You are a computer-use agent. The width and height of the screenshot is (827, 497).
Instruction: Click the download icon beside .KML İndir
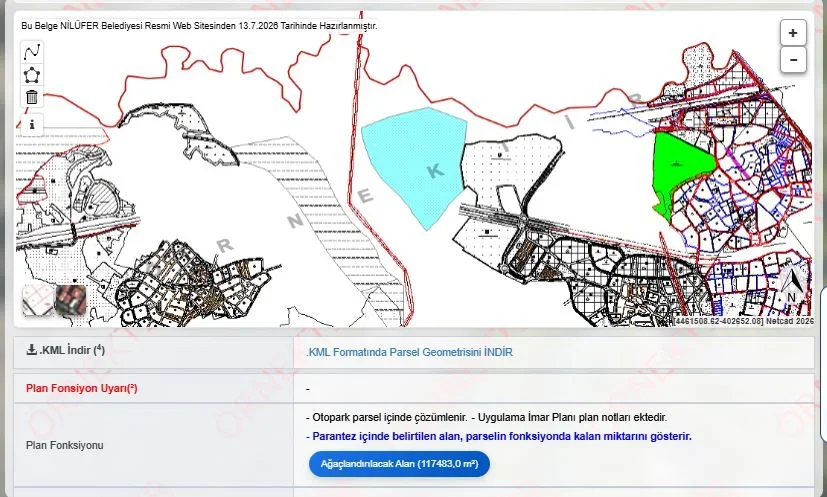click(x=32, y=350)
